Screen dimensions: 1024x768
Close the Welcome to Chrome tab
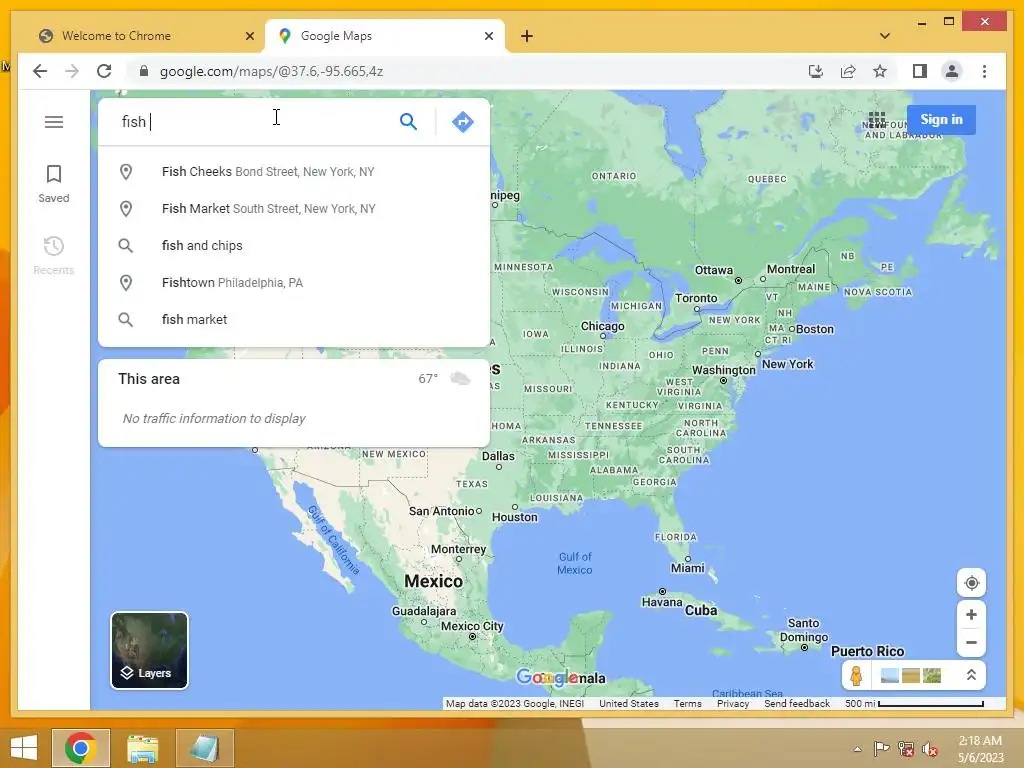[249, 36]
